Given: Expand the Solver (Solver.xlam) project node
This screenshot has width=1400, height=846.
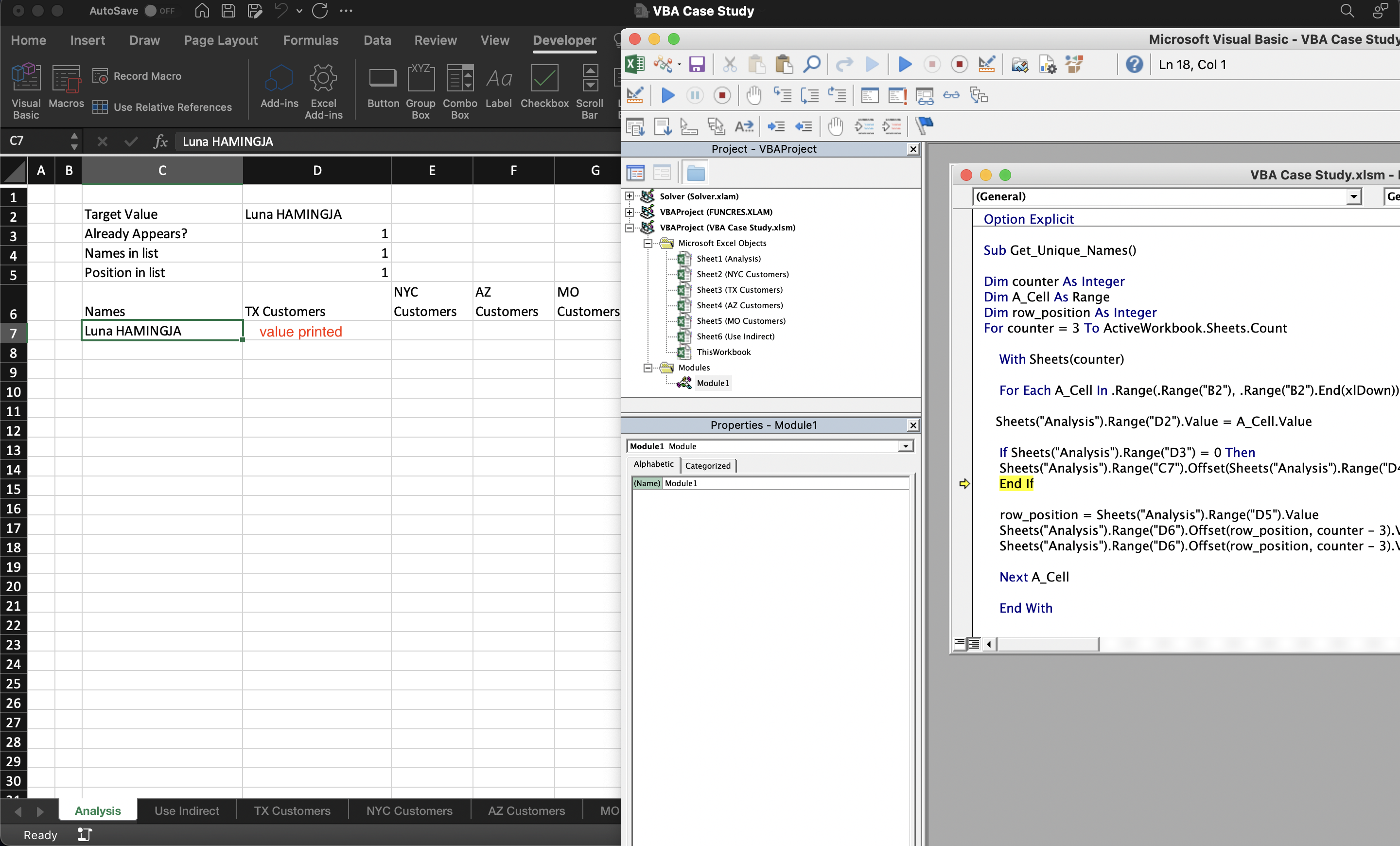Looking at the screenshot, I should [x=629, y=196].
